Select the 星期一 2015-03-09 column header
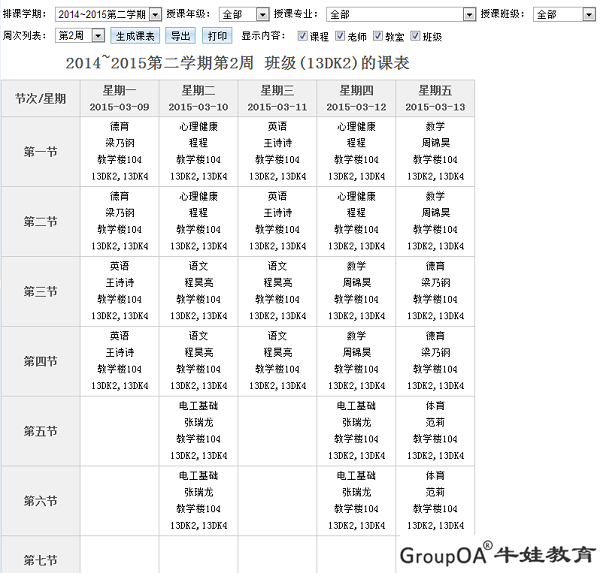Viewport: 600px width, 573px height. pyautogui.click(x=119, y=98)
